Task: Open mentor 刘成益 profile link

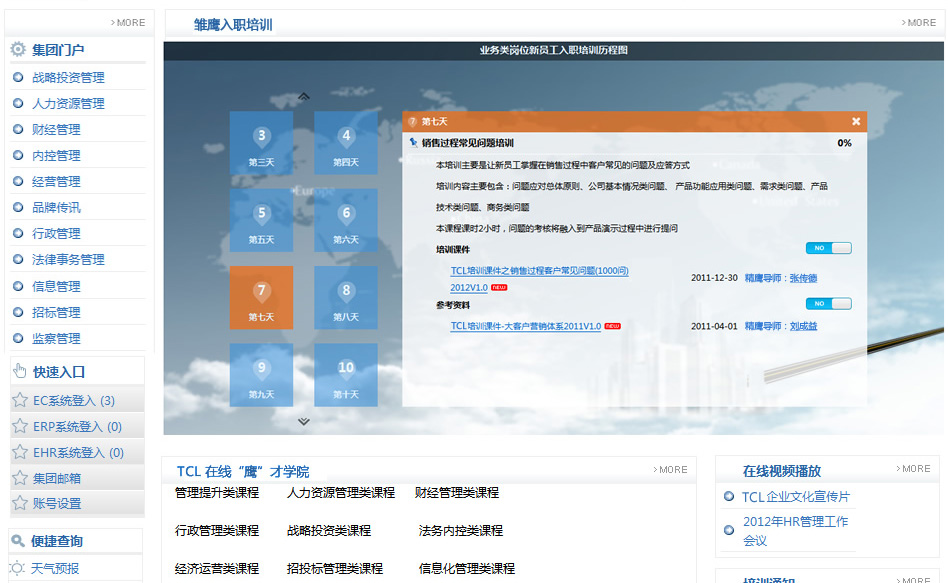Action: [804, 326]
